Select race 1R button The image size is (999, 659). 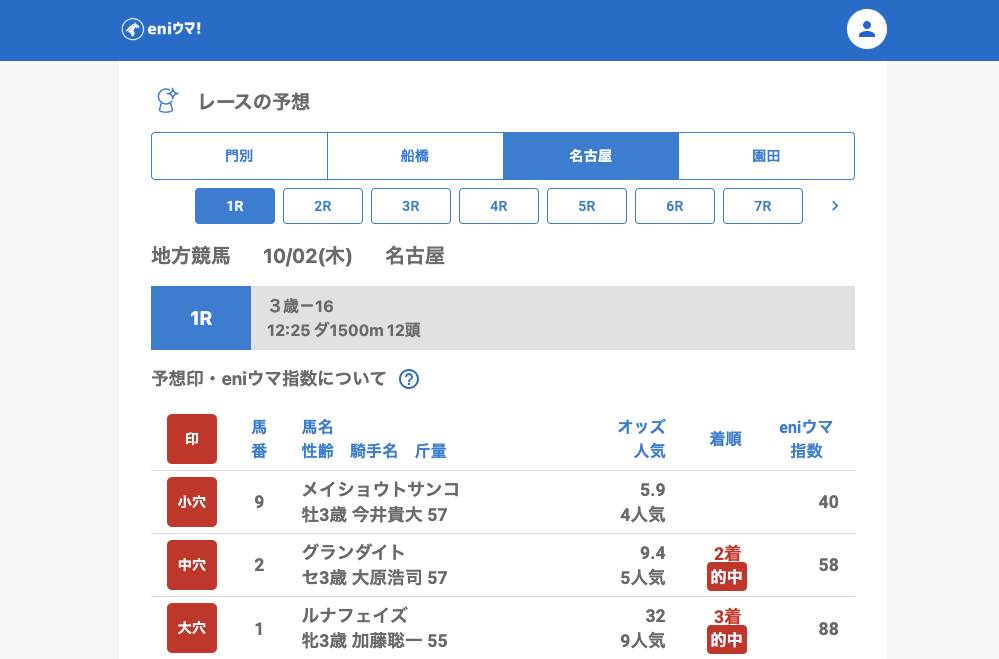click(235, 206)
